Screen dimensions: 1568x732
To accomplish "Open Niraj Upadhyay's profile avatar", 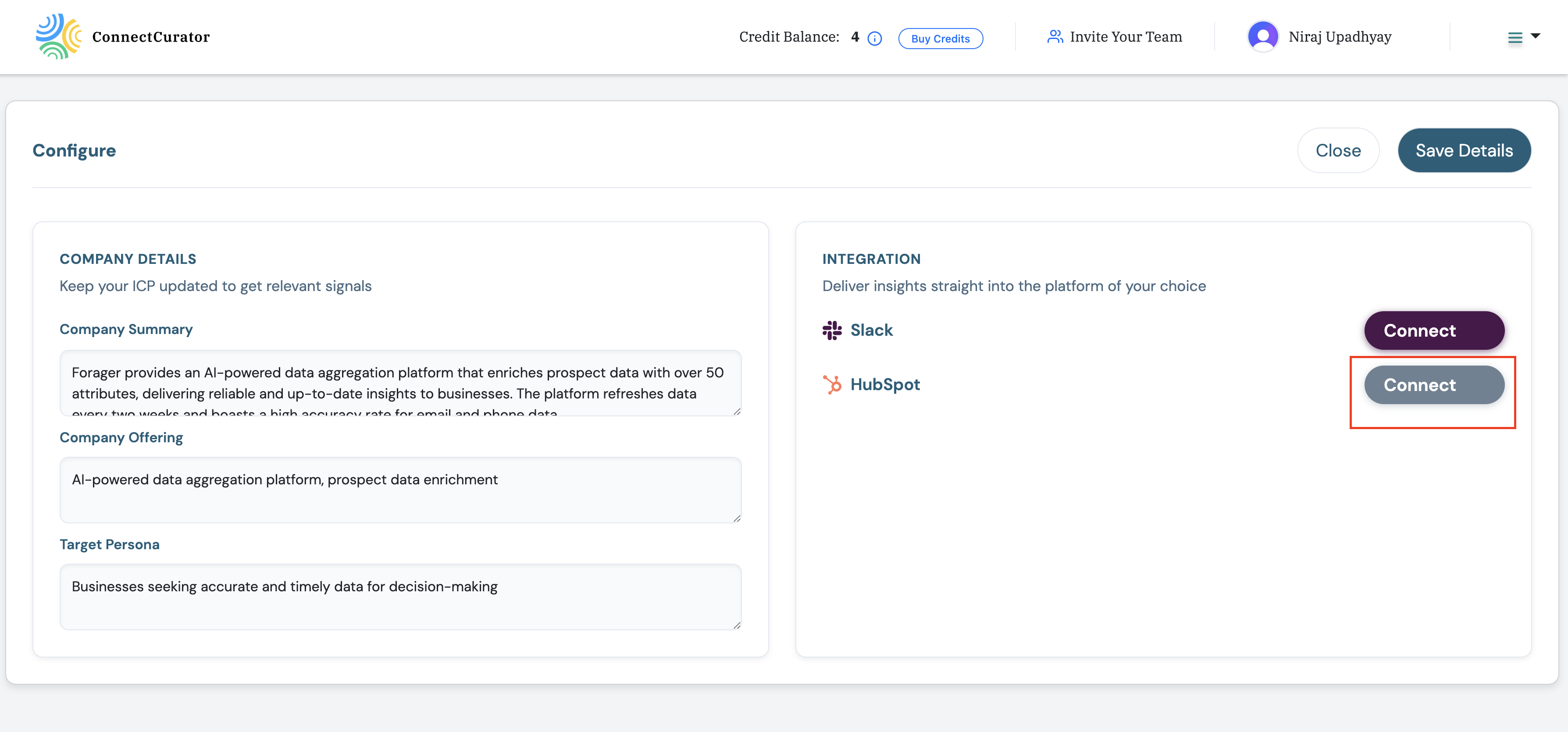I will click(x=1263, y=36).
